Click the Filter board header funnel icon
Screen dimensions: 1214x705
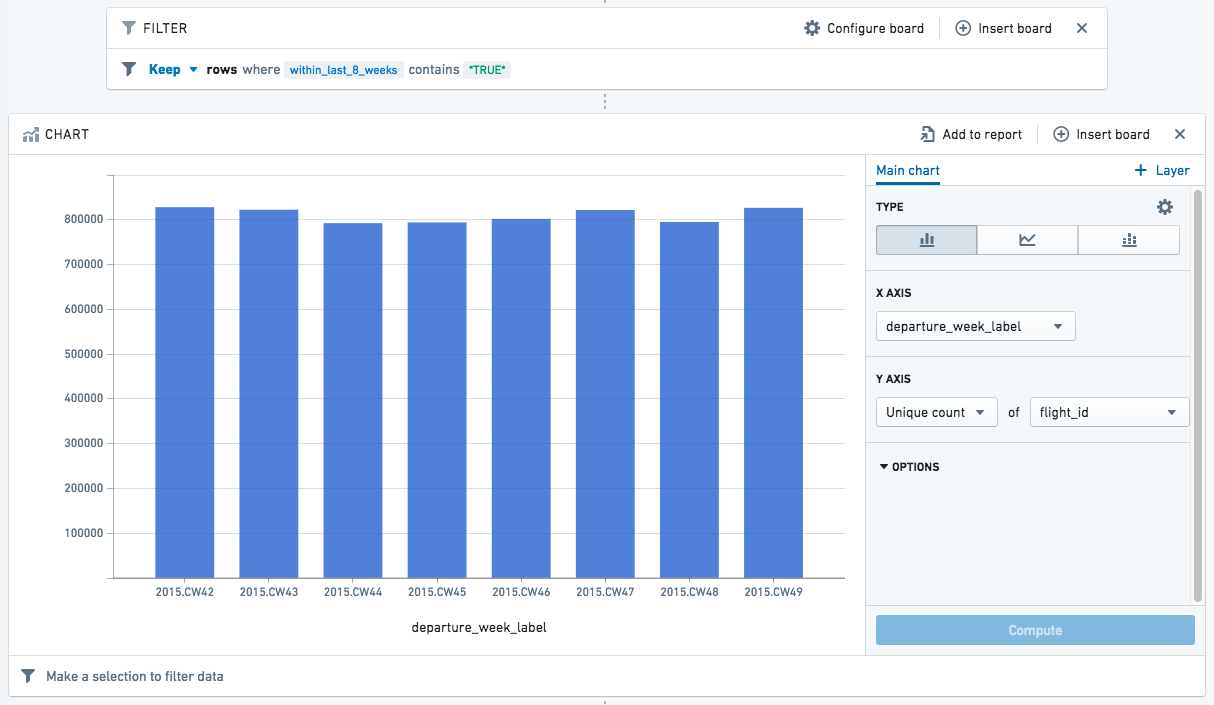(x=128, y=28)
